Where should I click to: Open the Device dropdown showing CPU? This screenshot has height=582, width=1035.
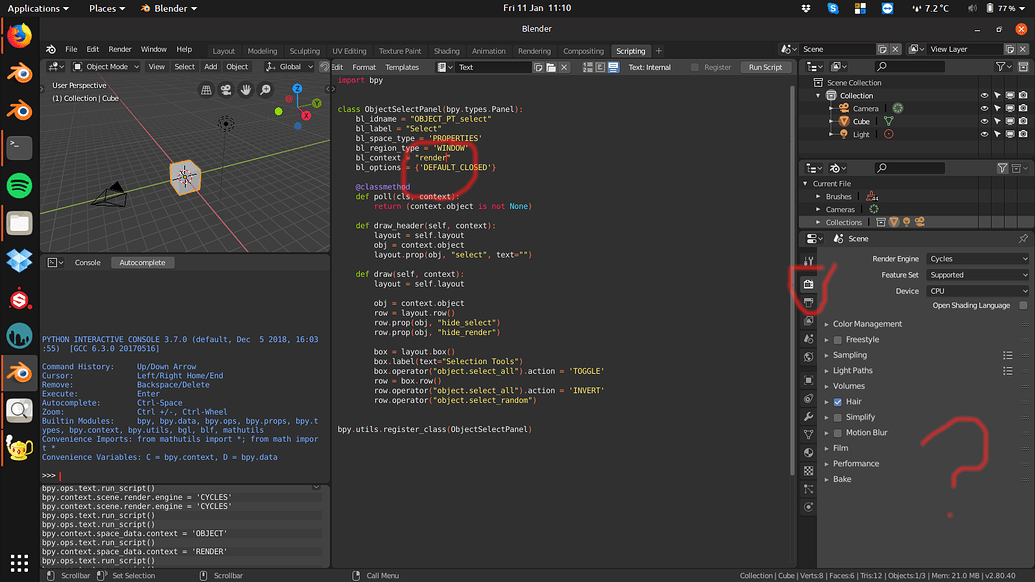coord(977,291)
